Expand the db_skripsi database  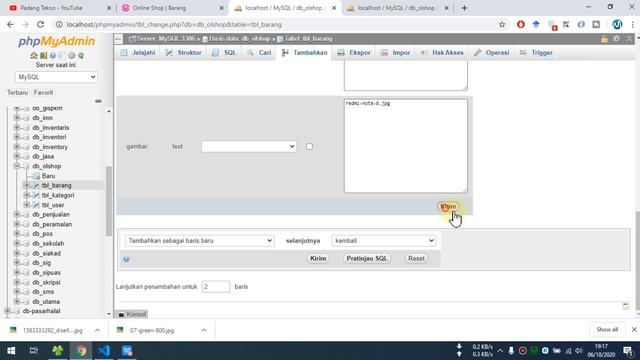pos(17,282)
